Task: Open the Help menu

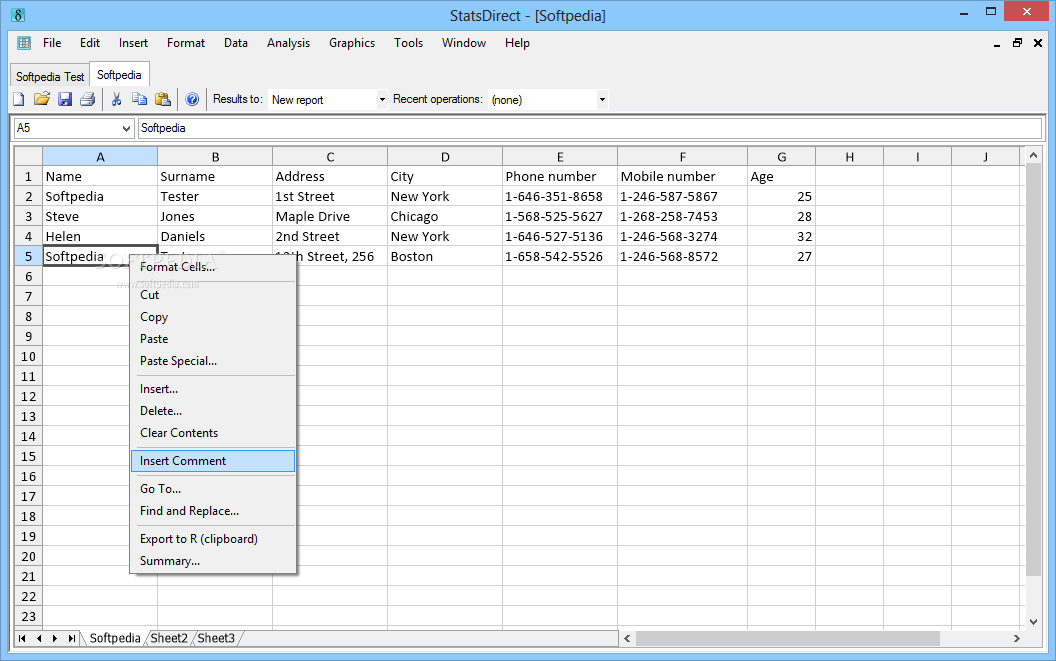Action: 517,43
